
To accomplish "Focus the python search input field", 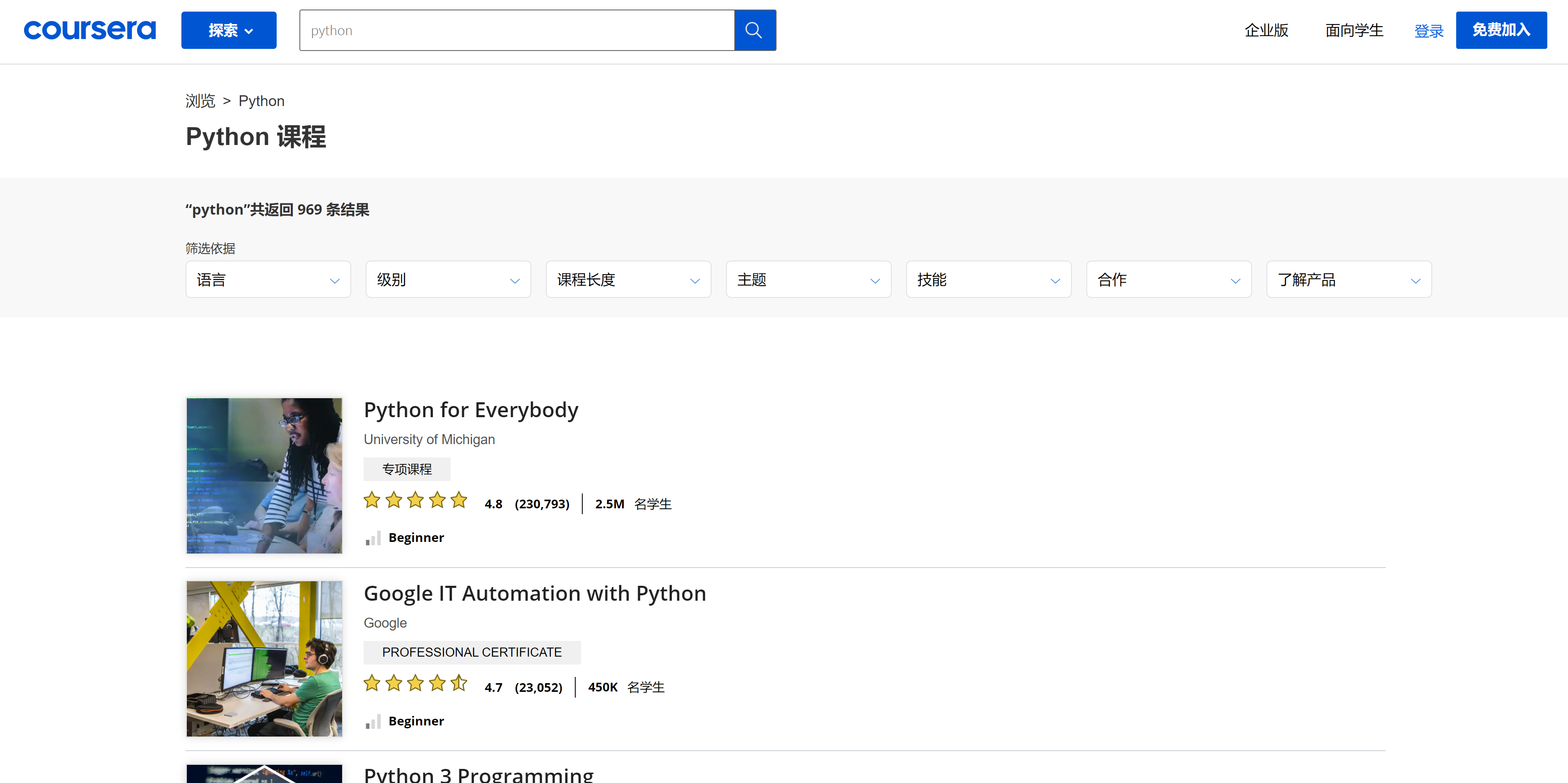I will [x=517, y=30].
